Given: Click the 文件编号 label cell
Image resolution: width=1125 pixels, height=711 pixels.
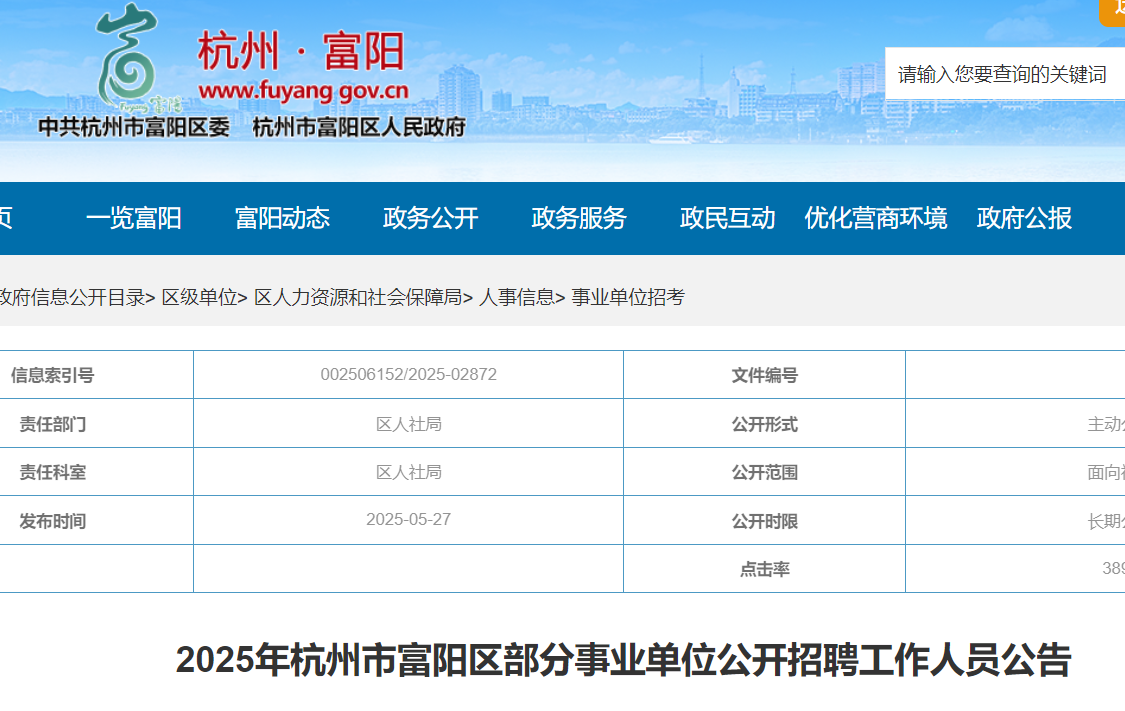Looking at the screenshot, I should point(765,375).
